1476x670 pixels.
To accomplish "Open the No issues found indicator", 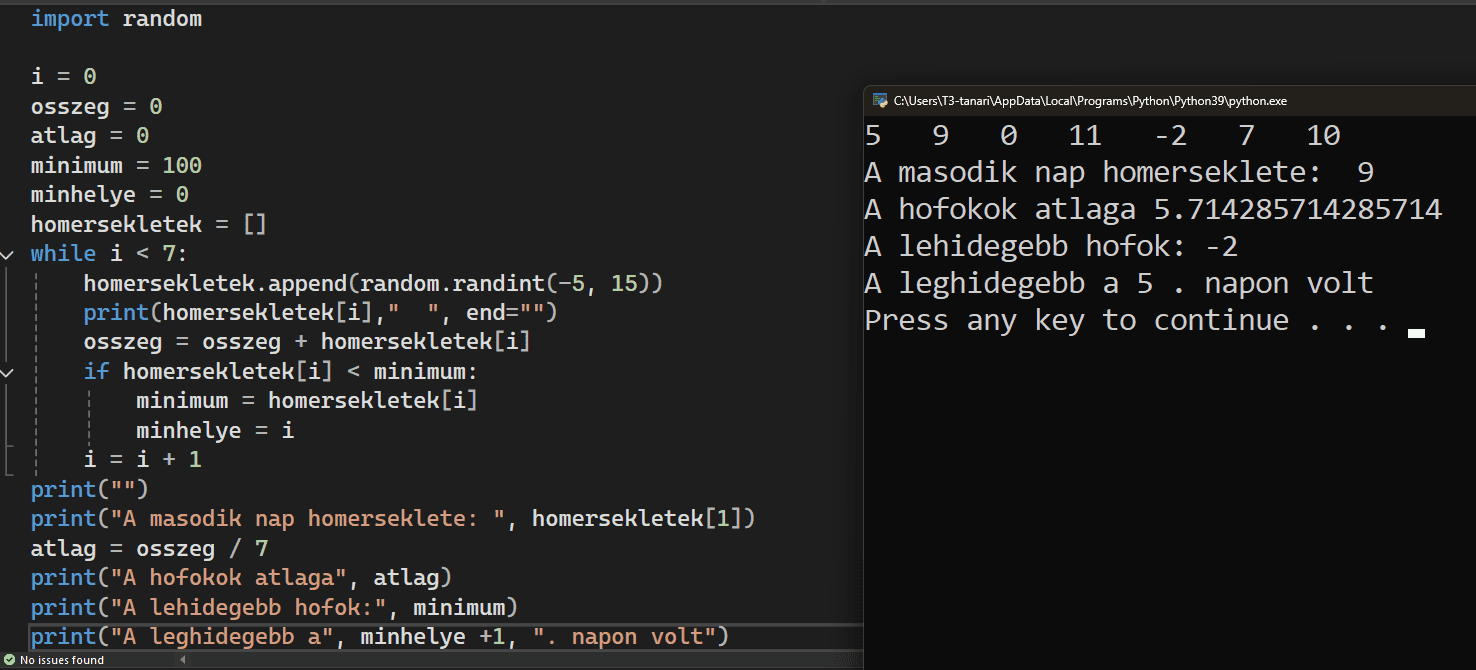I will pyautogui.click(x=61, y=660).
